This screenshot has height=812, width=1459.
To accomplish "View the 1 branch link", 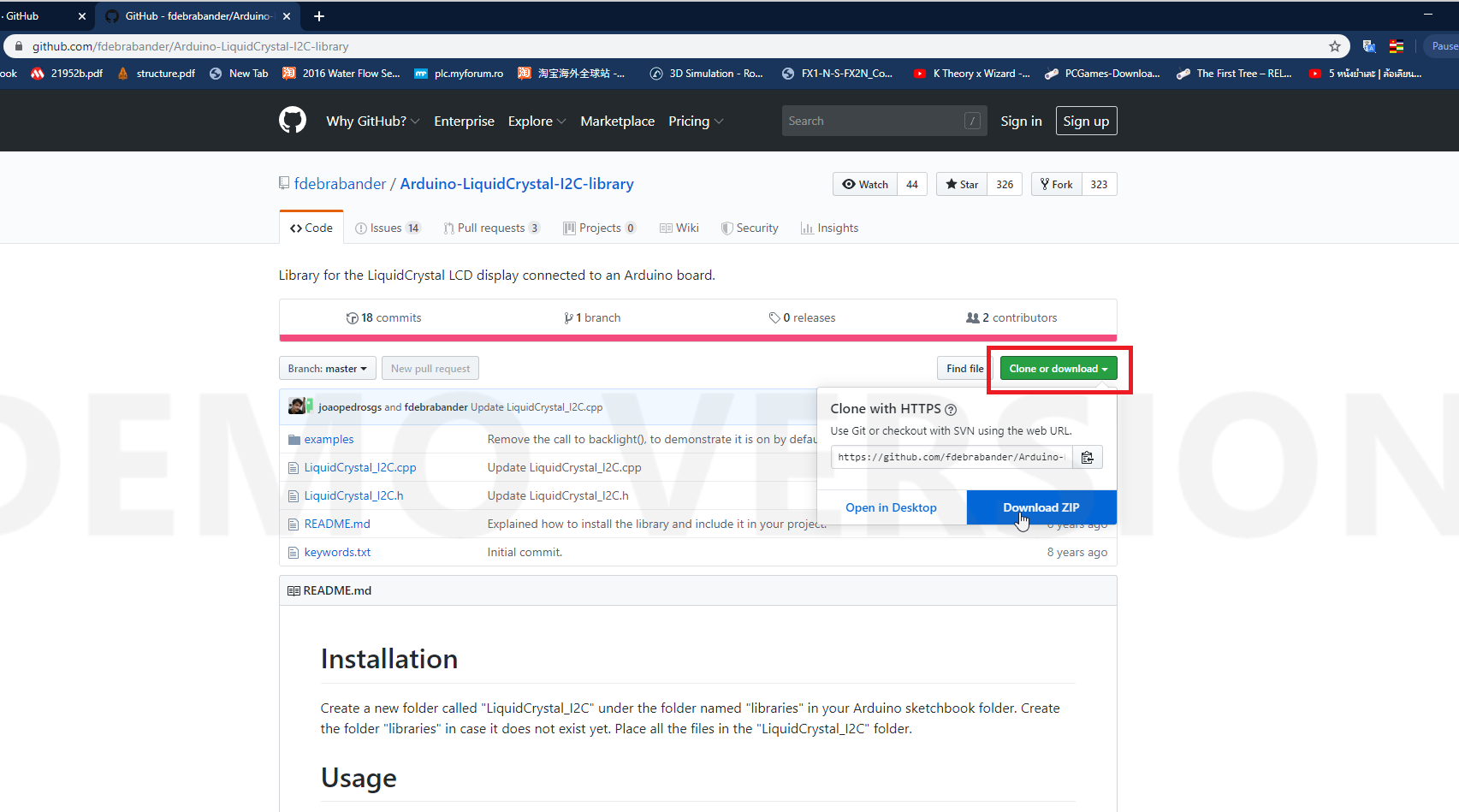I will (592, 317).
